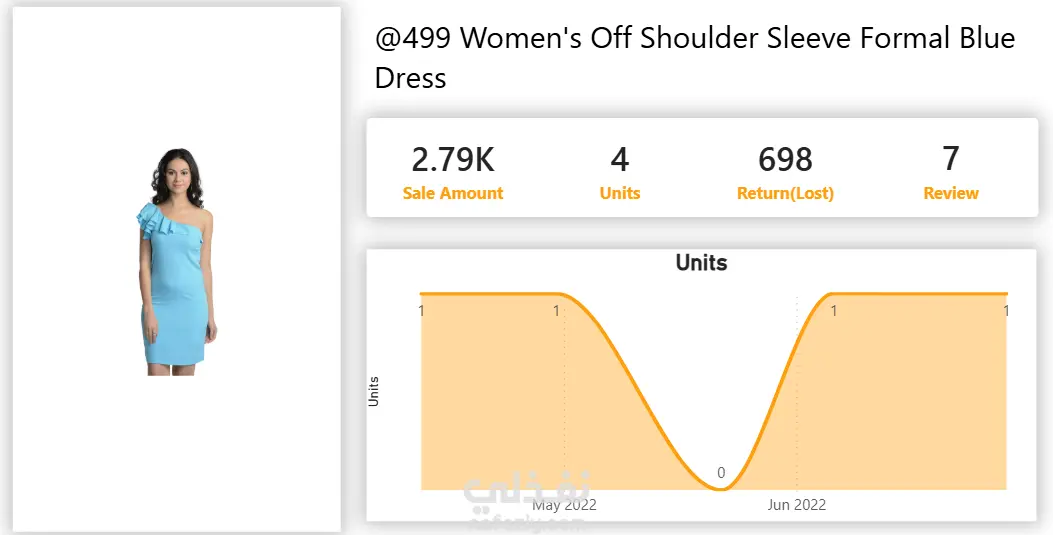Click the Units chart title
Image resolution: width=1053 pixels, height=535 pixels.
pos(701,262)
